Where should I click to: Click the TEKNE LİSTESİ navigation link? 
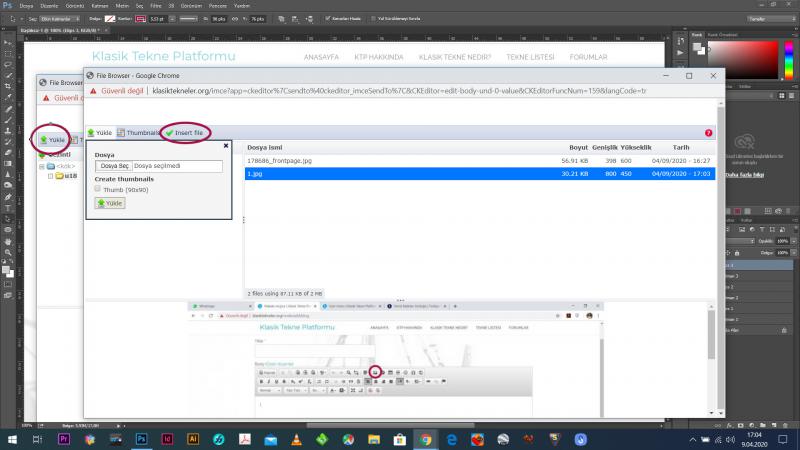pyautogui.click(x=530, y=57)
